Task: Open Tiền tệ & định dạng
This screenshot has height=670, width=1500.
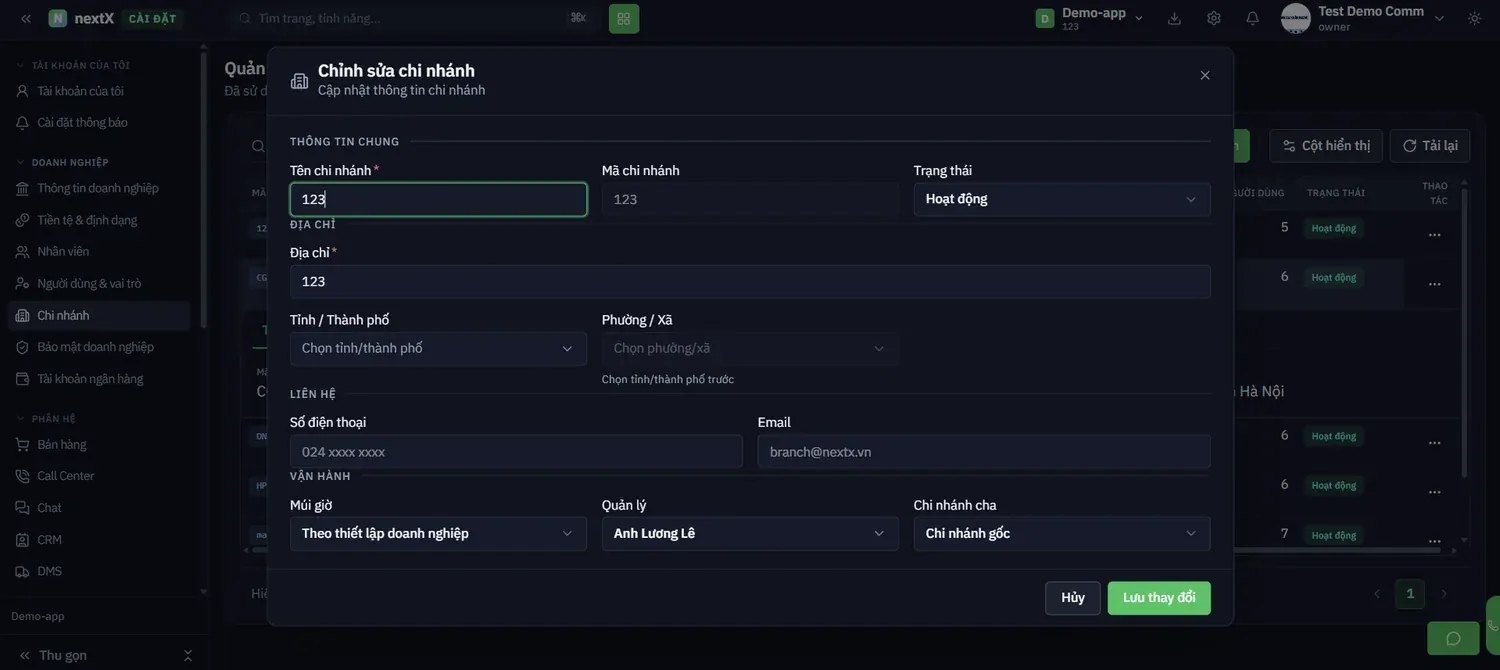Action: coord(99,220)
